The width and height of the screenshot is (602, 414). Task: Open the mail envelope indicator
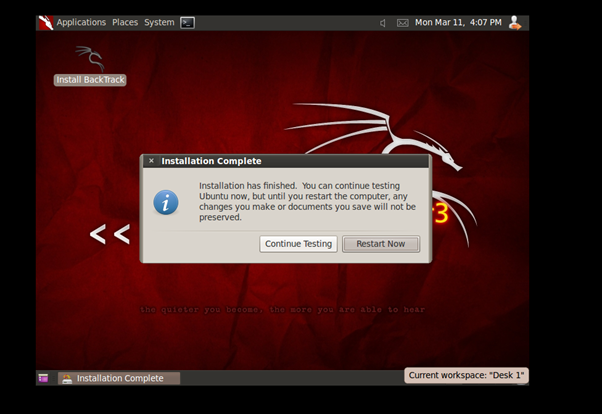click(402, 22)
